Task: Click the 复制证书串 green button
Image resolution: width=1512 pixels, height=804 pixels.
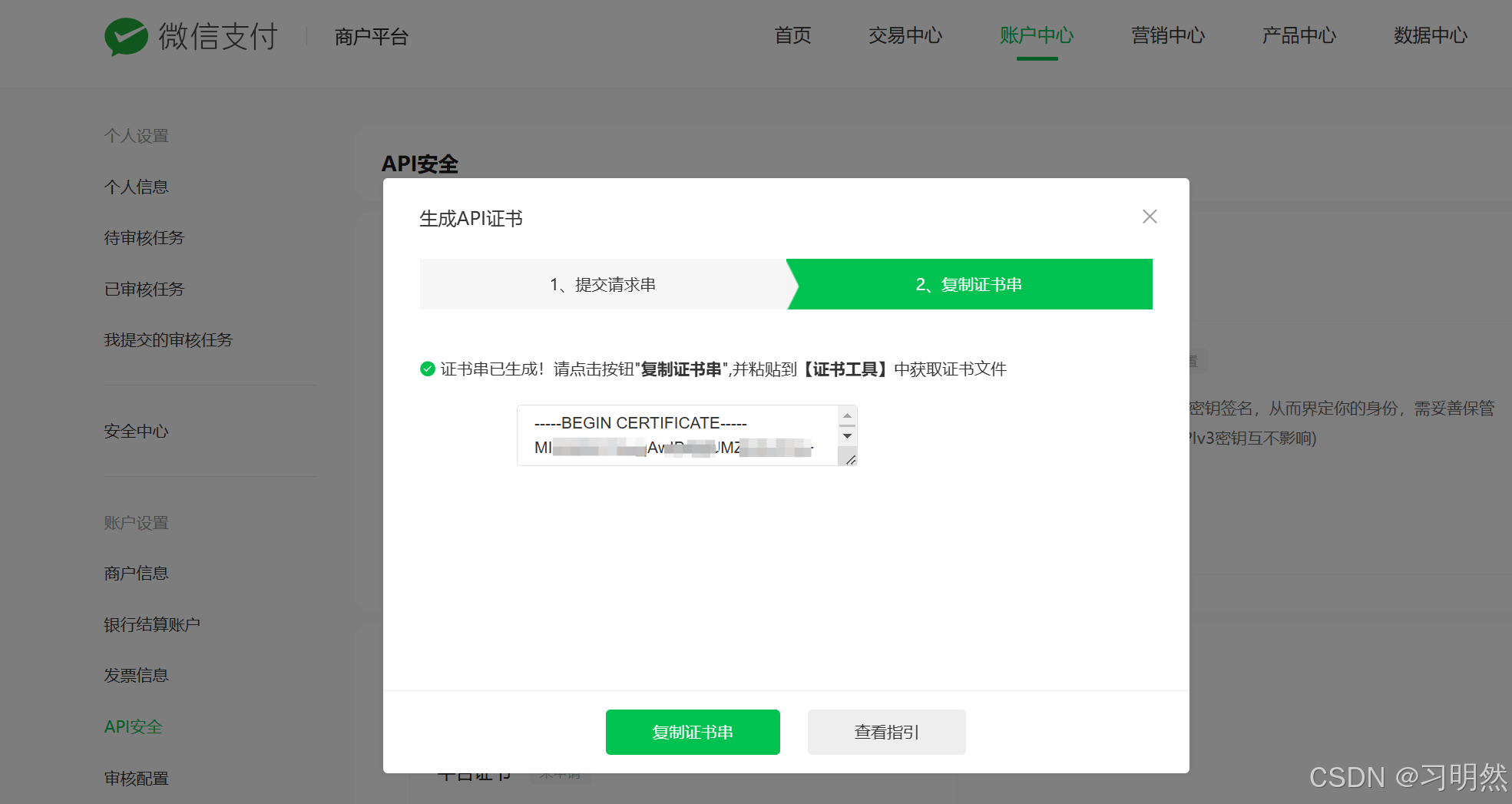Action: (x=693, y=732)
